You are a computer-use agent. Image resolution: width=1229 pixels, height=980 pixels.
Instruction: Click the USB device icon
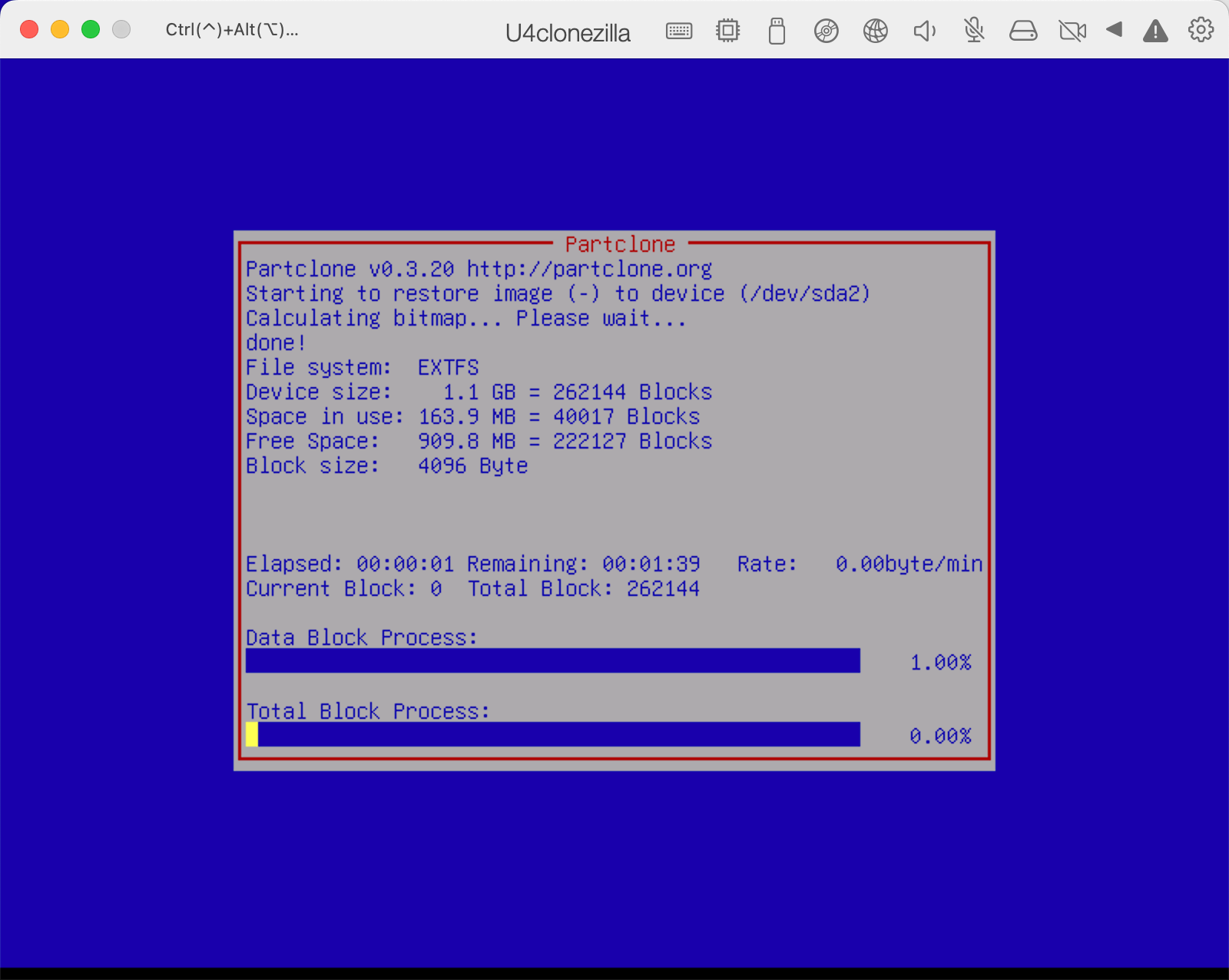777,31
